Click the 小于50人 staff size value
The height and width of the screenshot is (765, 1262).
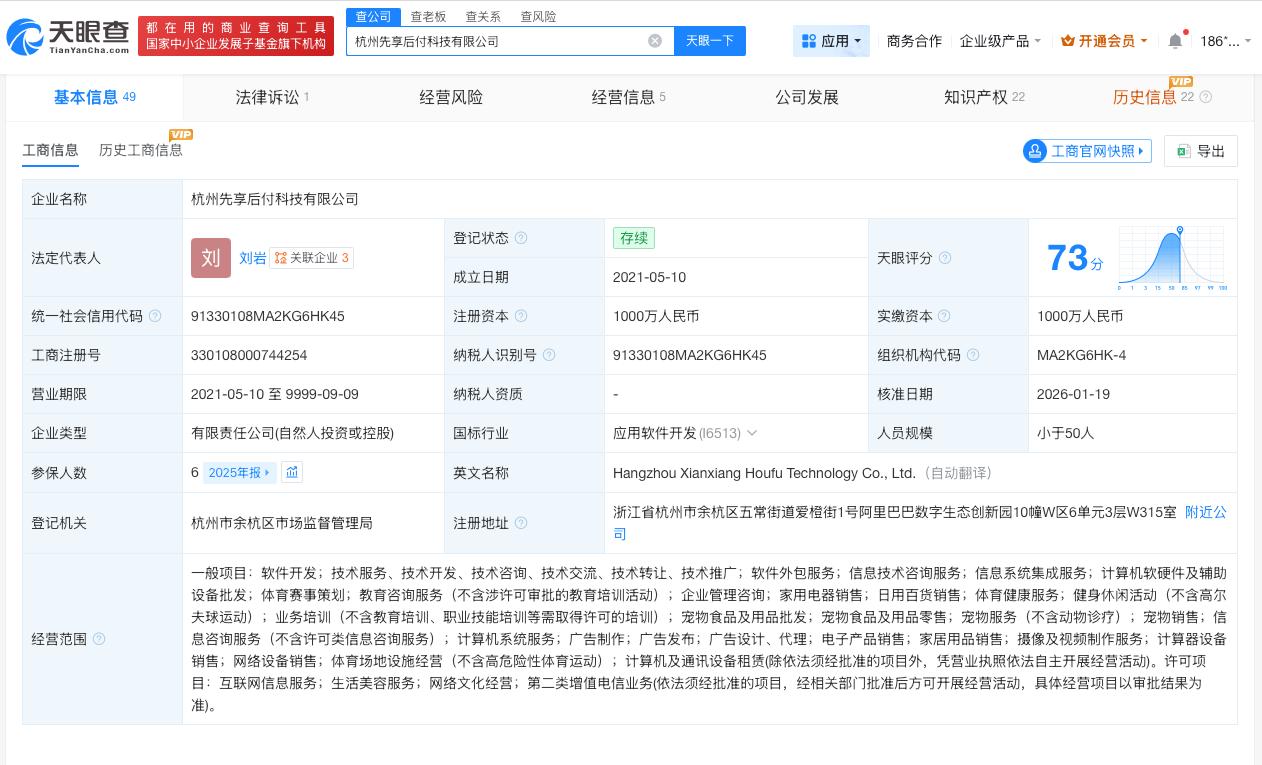click(x=1066, y=433)
